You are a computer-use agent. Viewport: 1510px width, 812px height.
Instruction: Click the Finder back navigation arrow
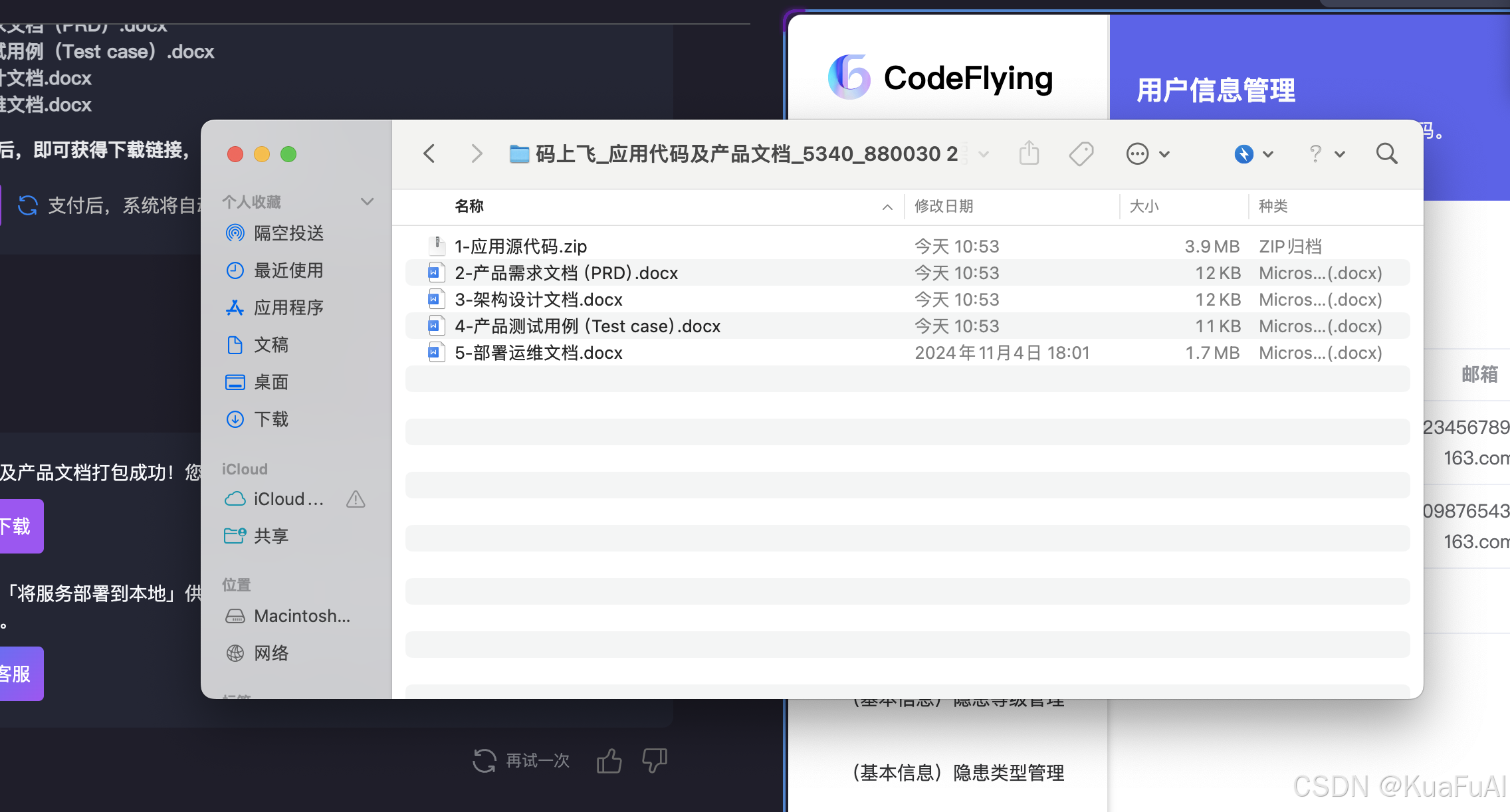(x=429, y=153)
